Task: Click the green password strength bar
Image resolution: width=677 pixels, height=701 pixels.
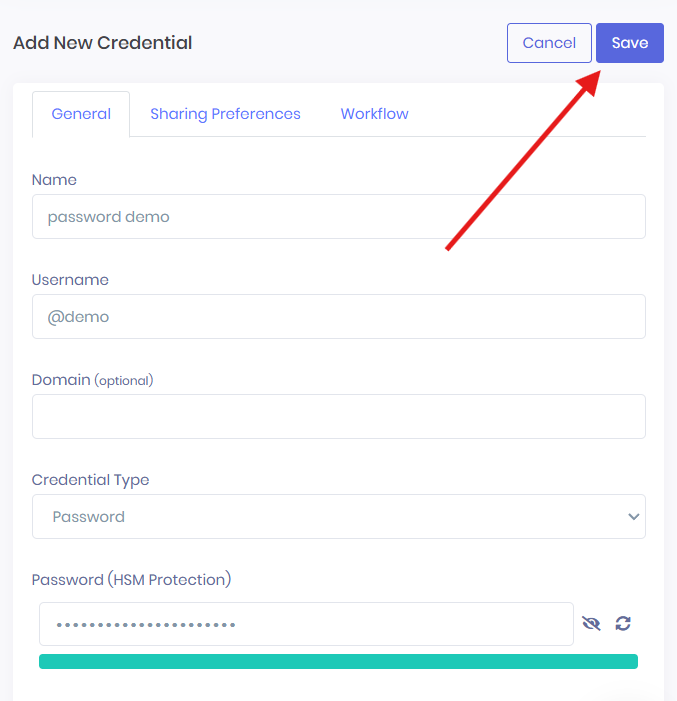Action: pos(338,661)
